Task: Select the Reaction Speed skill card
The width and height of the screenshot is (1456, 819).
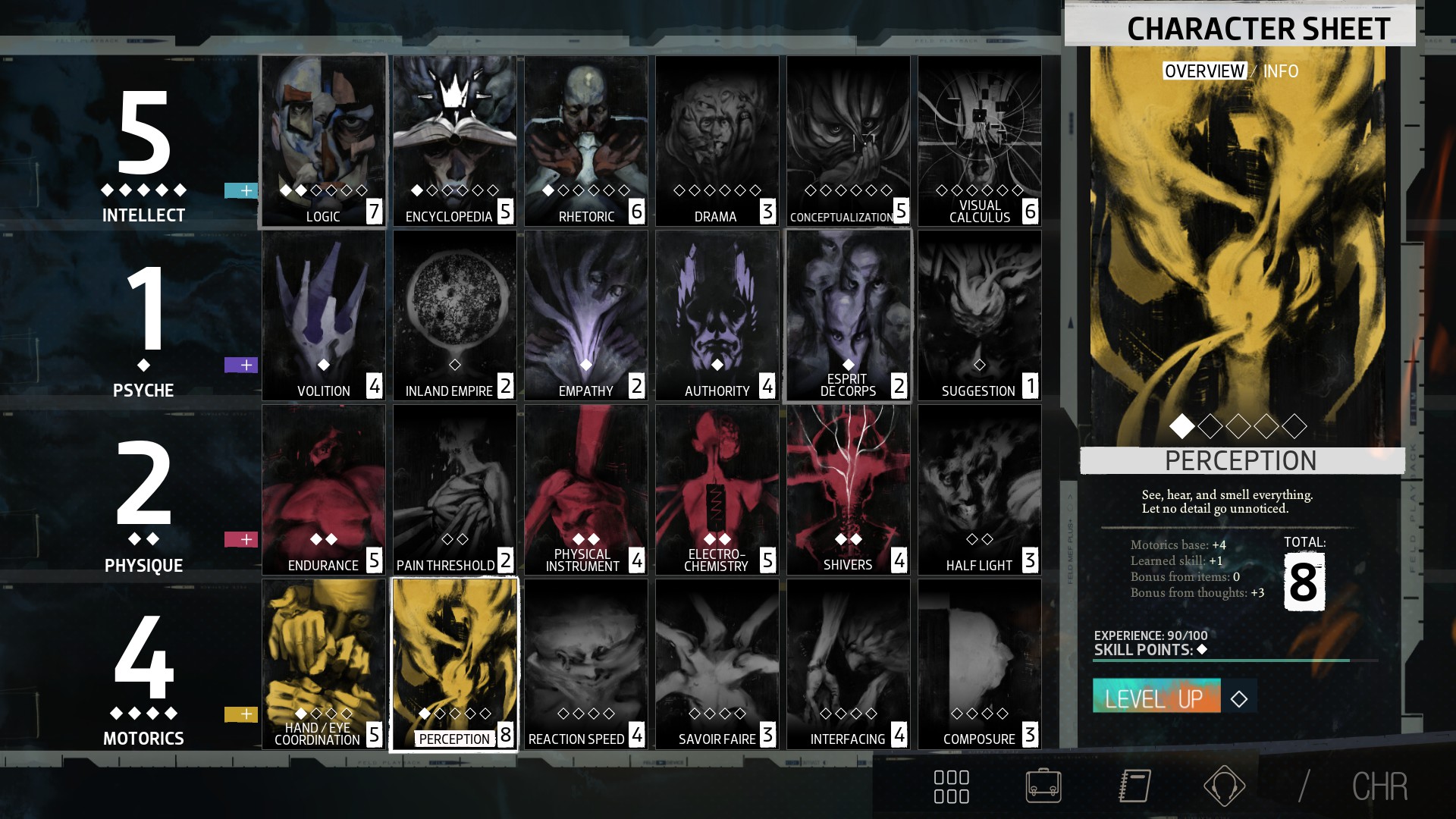Action: point(586,664)
